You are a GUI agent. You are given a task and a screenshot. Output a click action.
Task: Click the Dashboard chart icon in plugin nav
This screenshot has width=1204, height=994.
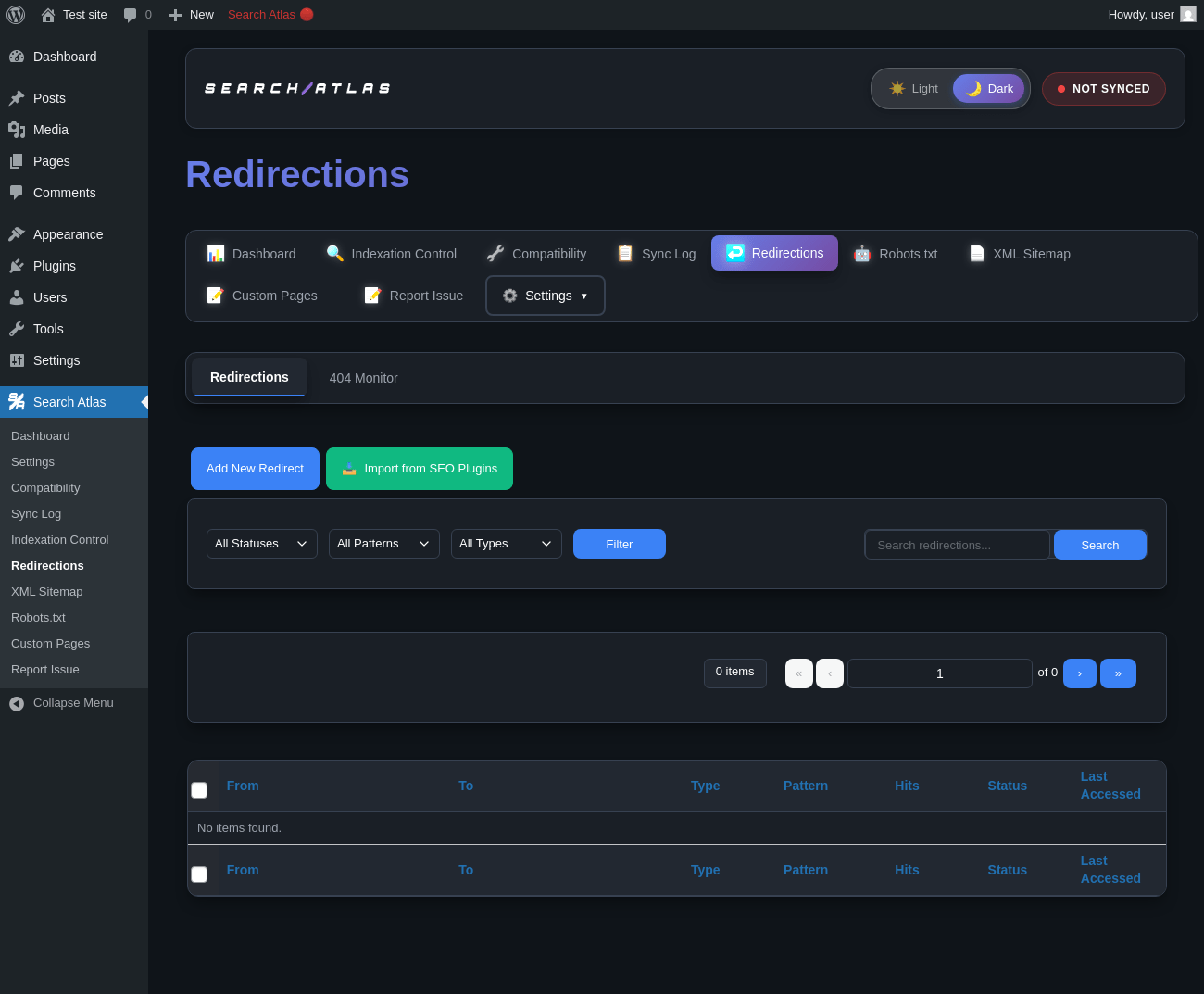coord(216,253)
